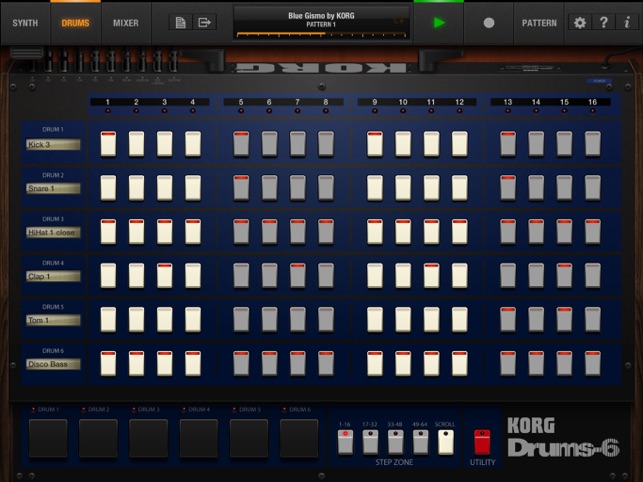Image resolution: width=643 pixels, height=482 pixels.
Task: Open settings with the gear icon
Action: [x=579, y=23]
